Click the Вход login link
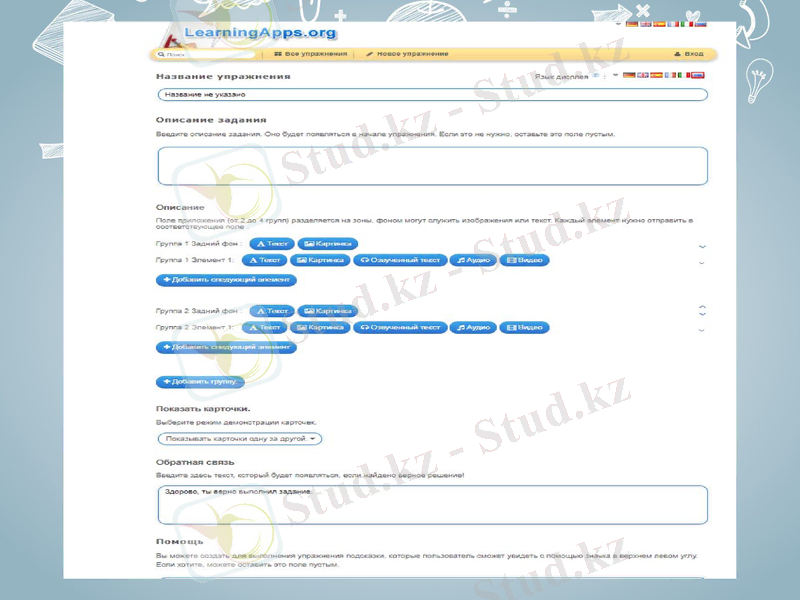 [x=689, y=54]
